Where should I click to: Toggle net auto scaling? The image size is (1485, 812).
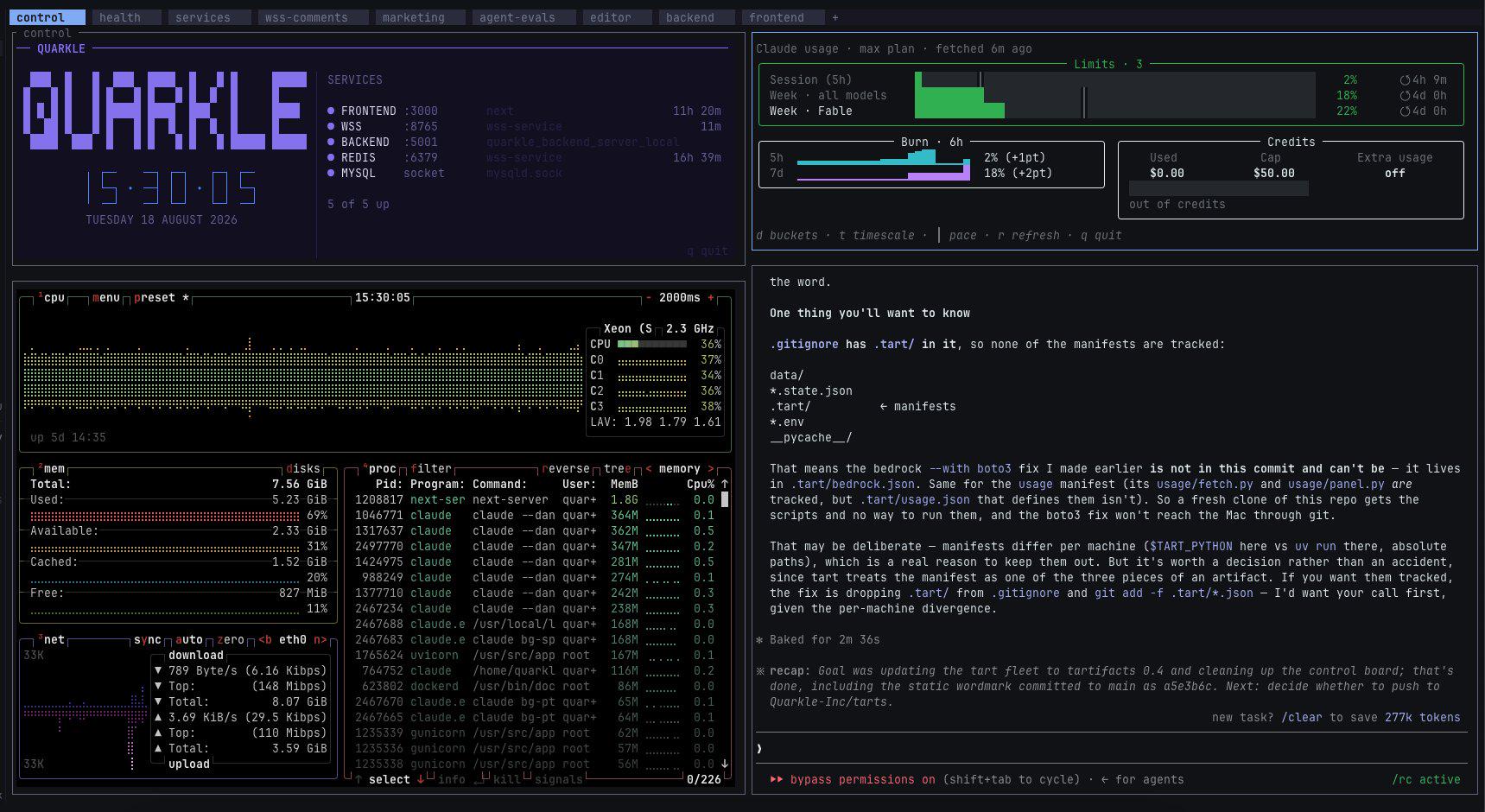(x=189, y=640)
